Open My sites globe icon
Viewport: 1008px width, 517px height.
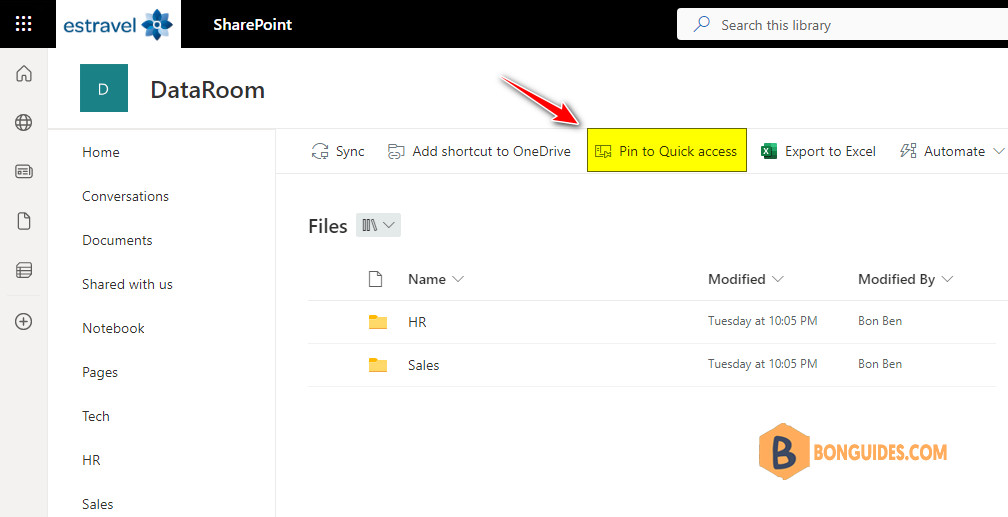[x=24, y=122]
